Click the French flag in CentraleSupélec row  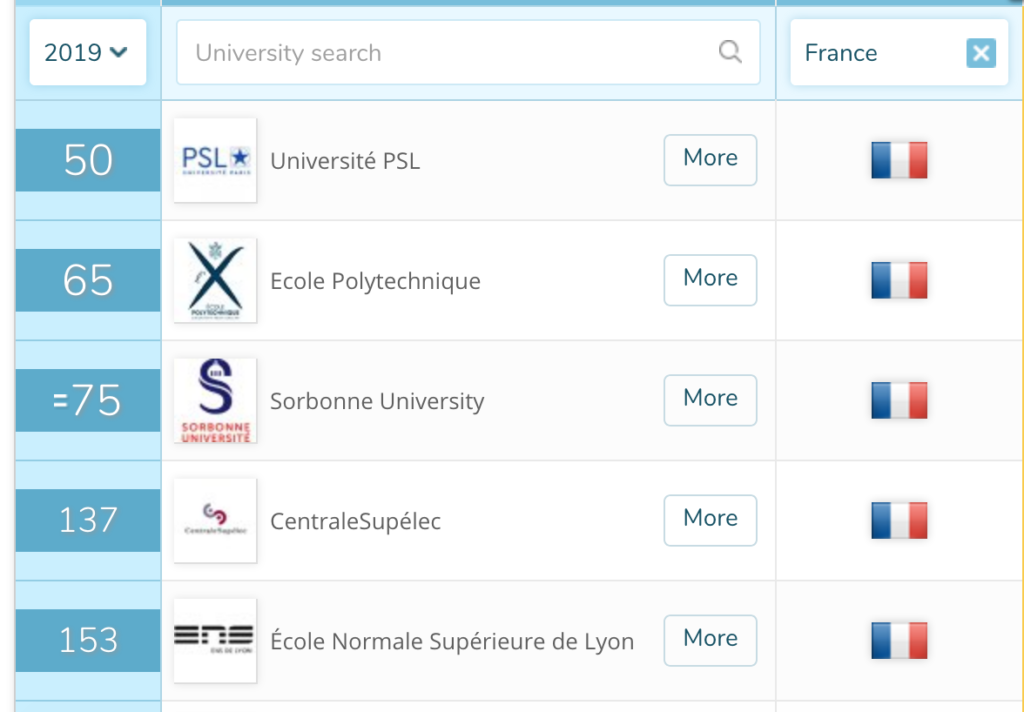(x=899, y=521)
